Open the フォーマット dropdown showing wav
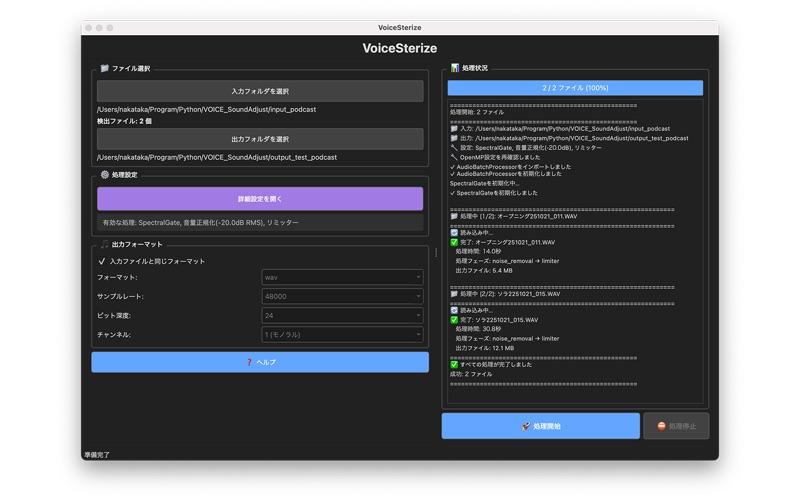The height and width of the screenshot is (500, 800). [x=342, y=277]
